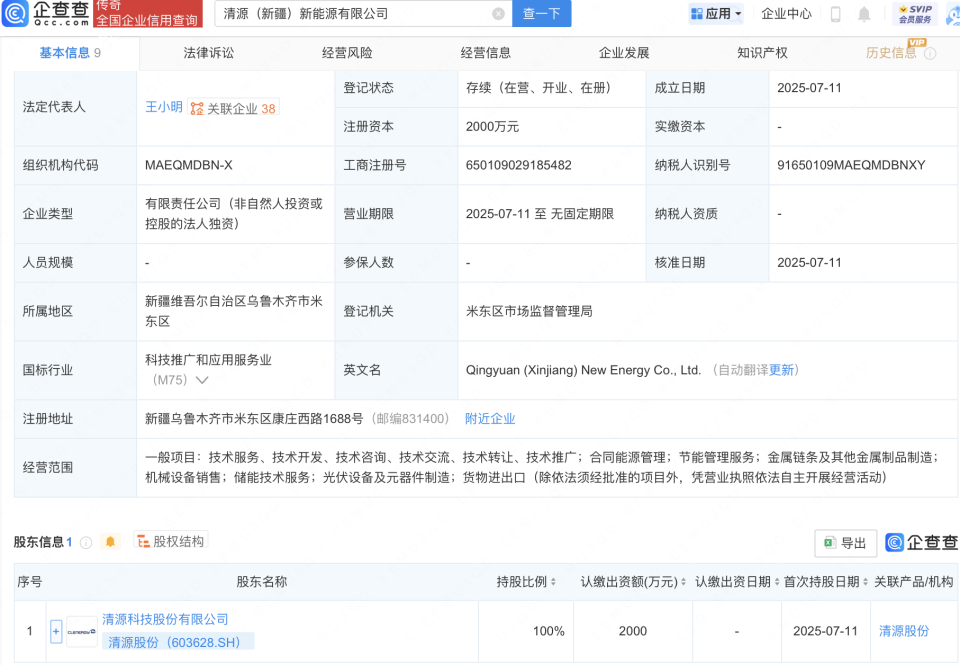Click info icon beside 历史信息 tab
This screenshot has height=665, width=960.
point(930,53)
